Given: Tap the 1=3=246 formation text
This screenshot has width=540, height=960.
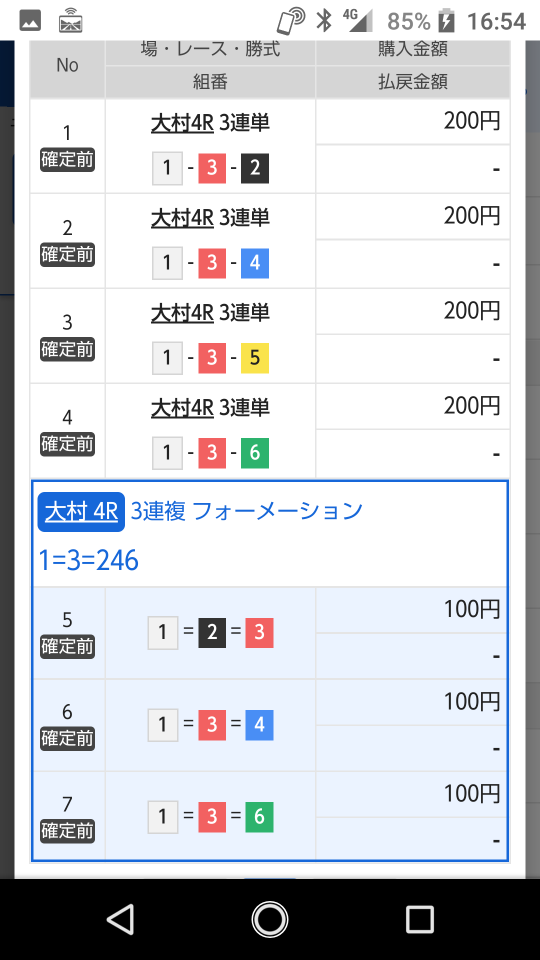Looking at the screenshot, I should 89,560.
